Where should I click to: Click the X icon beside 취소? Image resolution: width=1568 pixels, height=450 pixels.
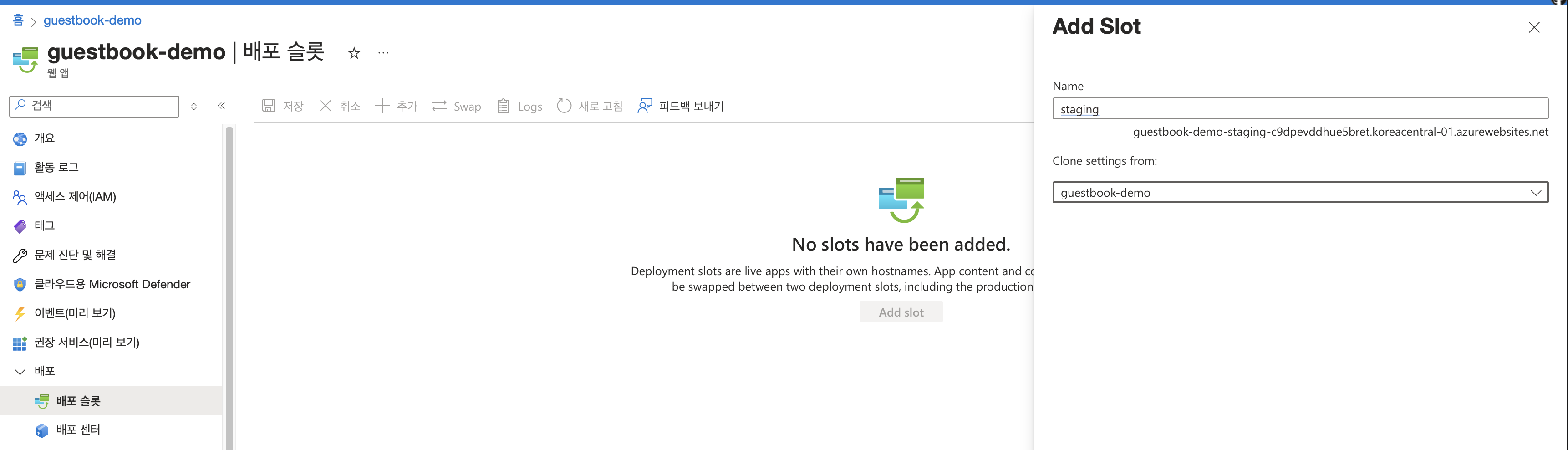click(326, 106)
